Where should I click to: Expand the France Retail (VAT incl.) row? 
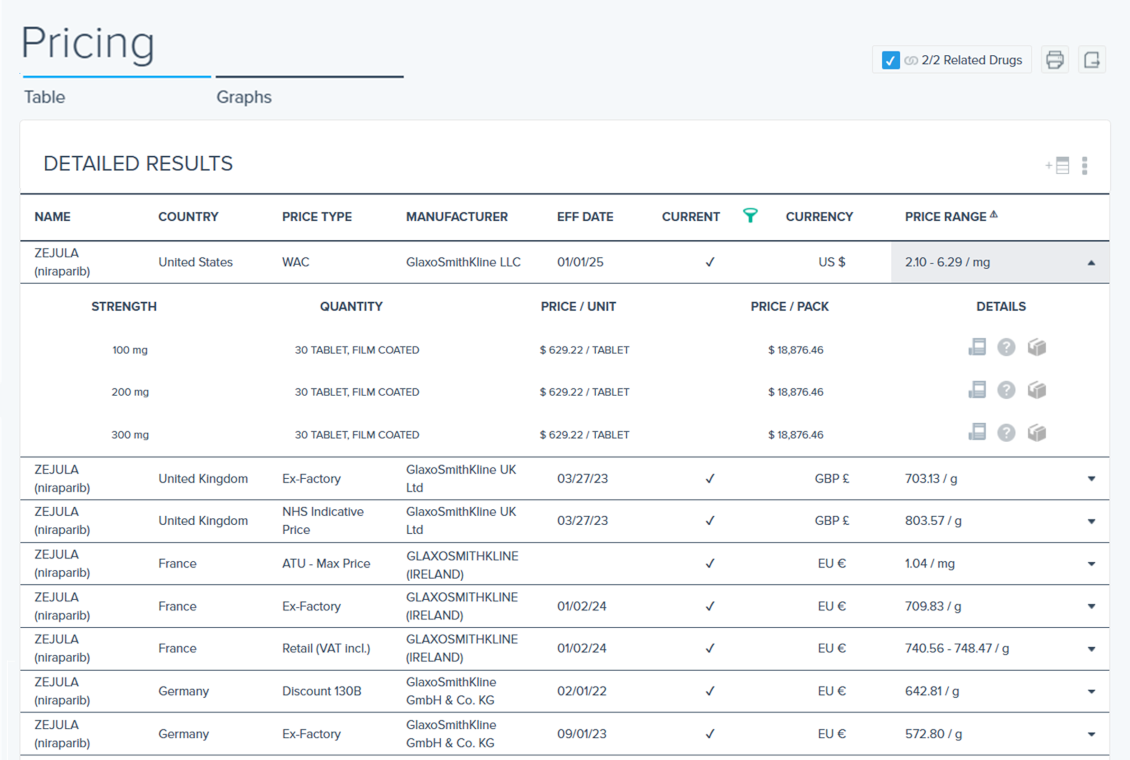click(1091, 648)
